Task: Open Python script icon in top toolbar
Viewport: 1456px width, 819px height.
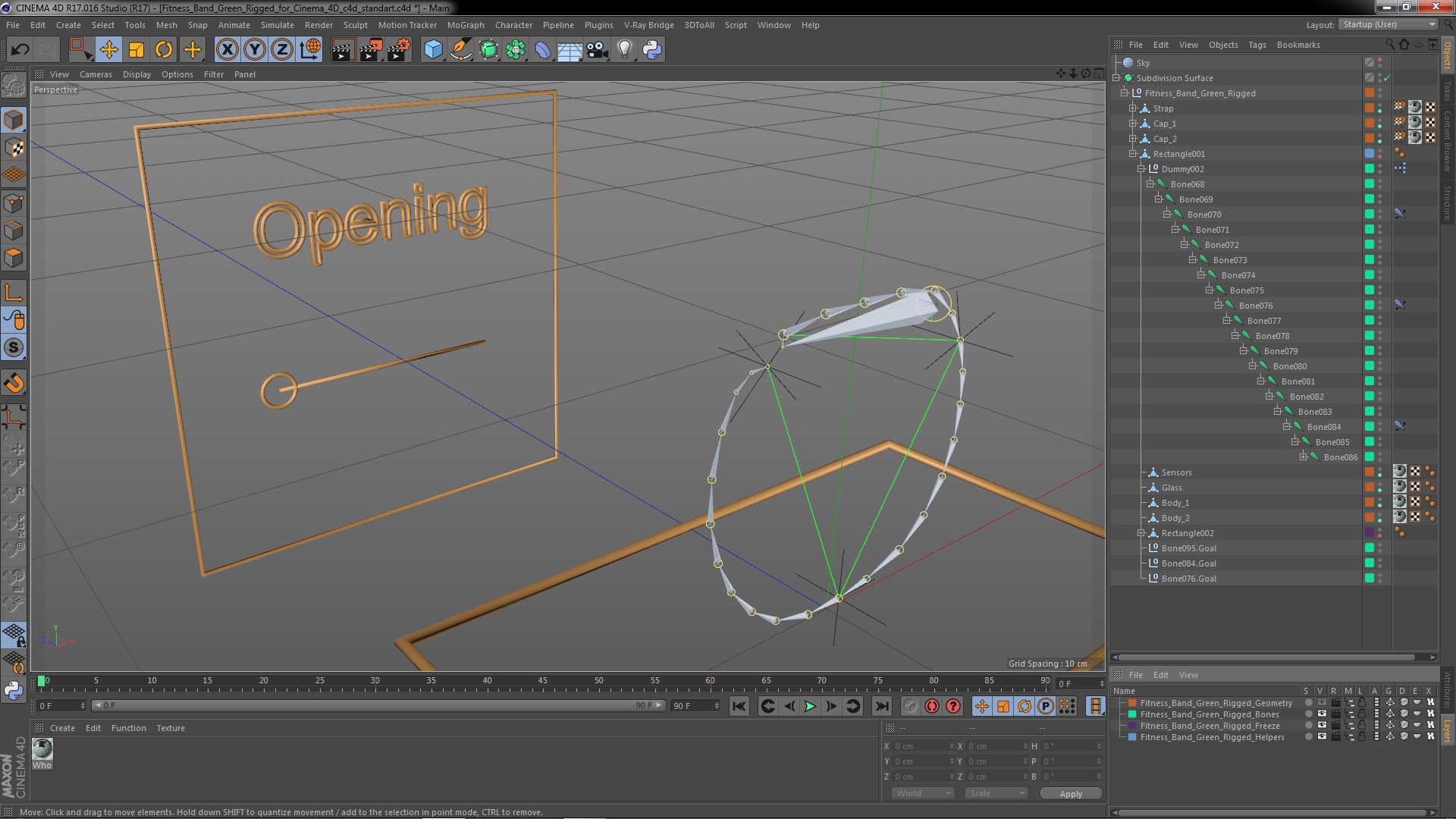Action: coord(652,50)
